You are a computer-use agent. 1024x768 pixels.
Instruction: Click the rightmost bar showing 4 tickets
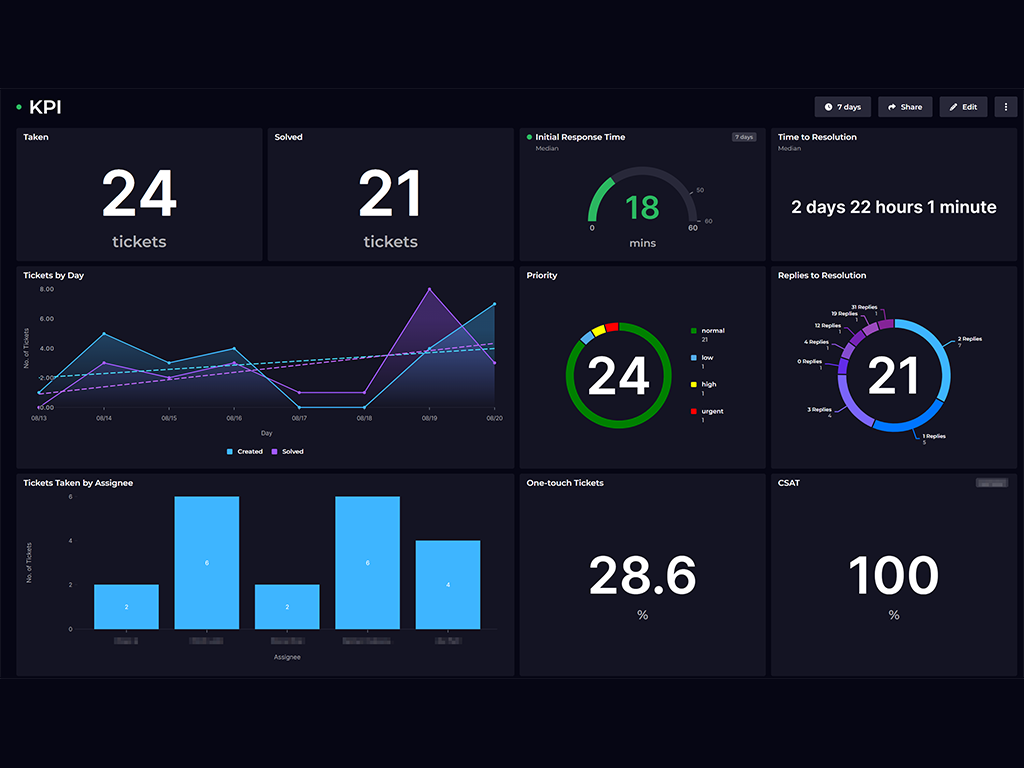tap(448, 585)
